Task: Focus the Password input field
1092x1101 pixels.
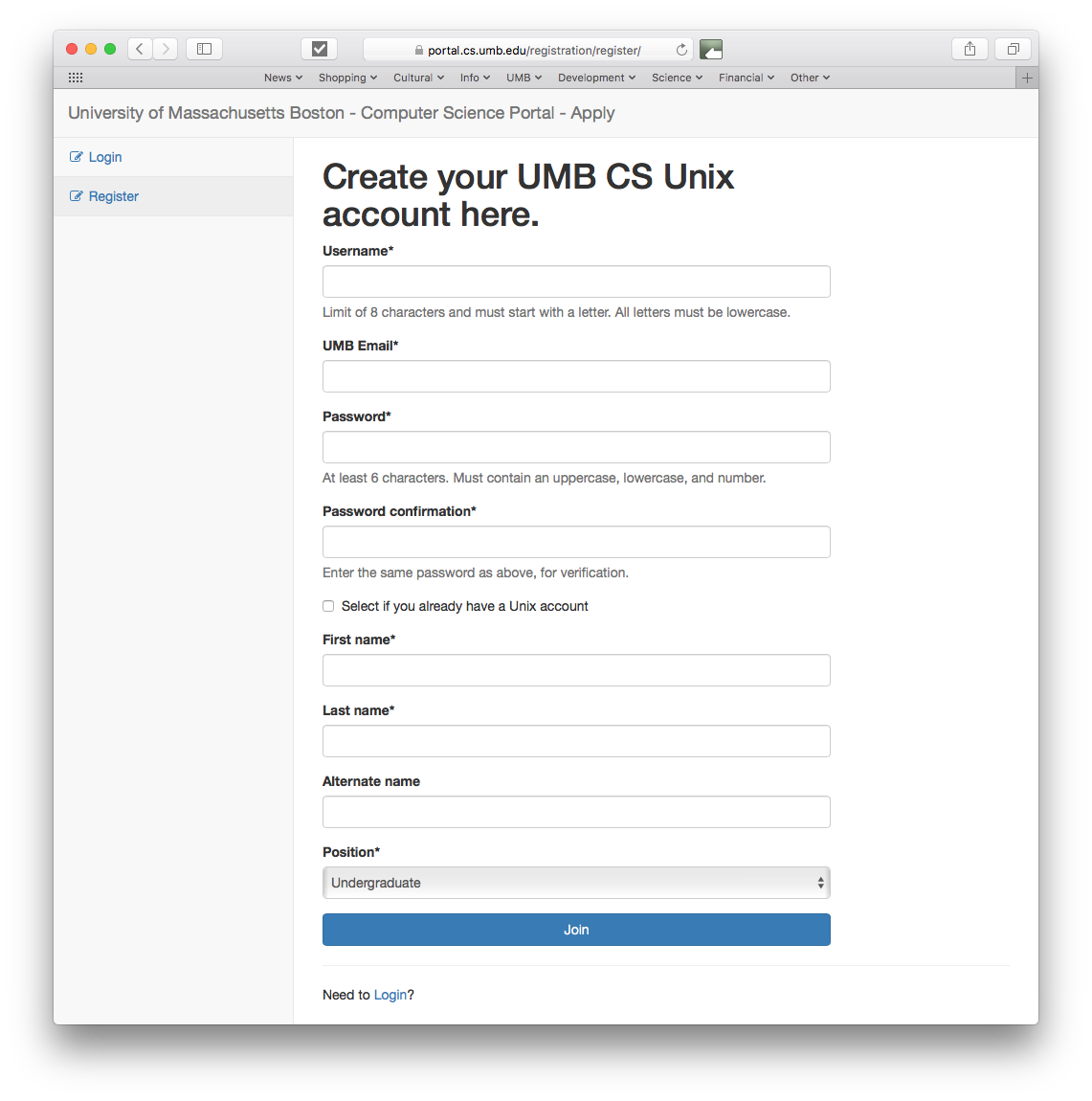Action: click(576, 447)
